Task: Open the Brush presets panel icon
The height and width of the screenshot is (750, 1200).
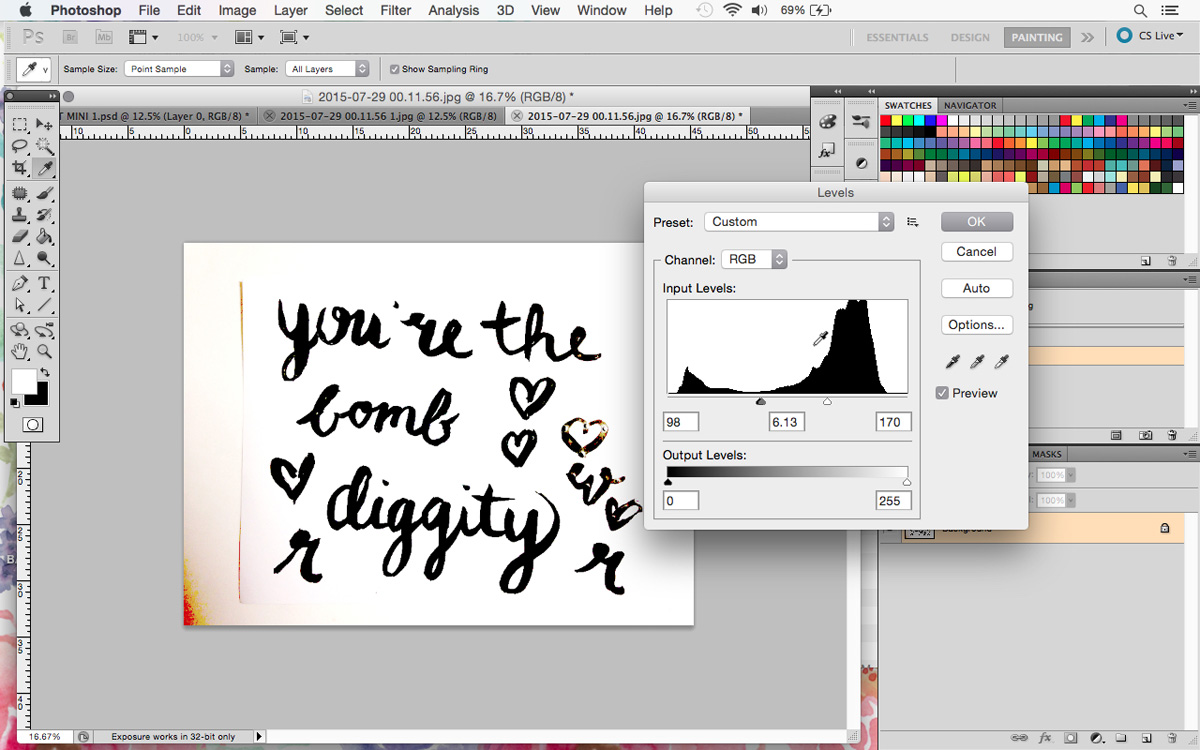Action: click(861, 122)
